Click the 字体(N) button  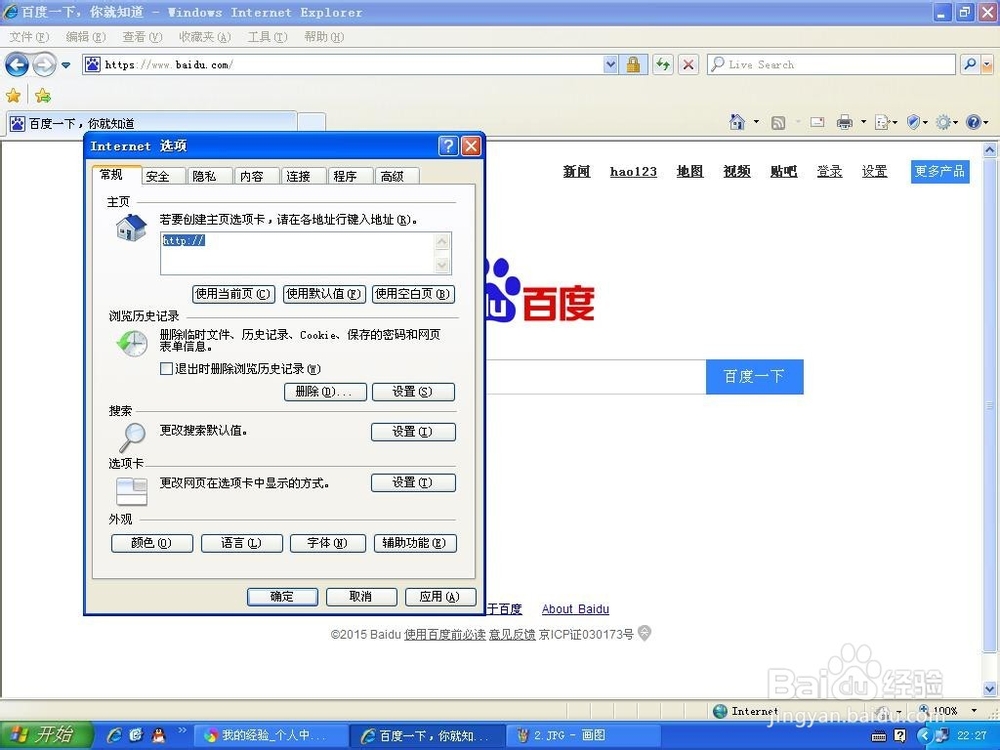coord(328,543)
